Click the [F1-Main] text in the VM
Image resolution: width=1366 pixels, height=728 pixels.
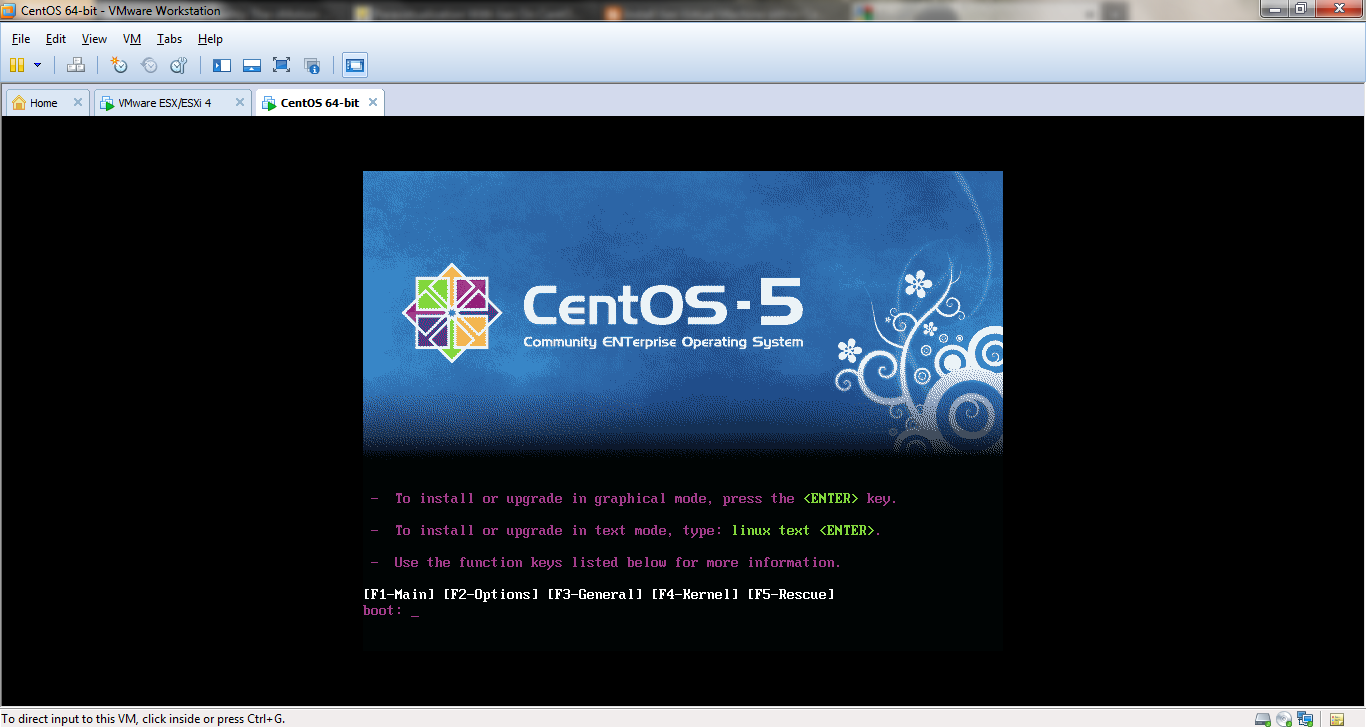point(399,595)
